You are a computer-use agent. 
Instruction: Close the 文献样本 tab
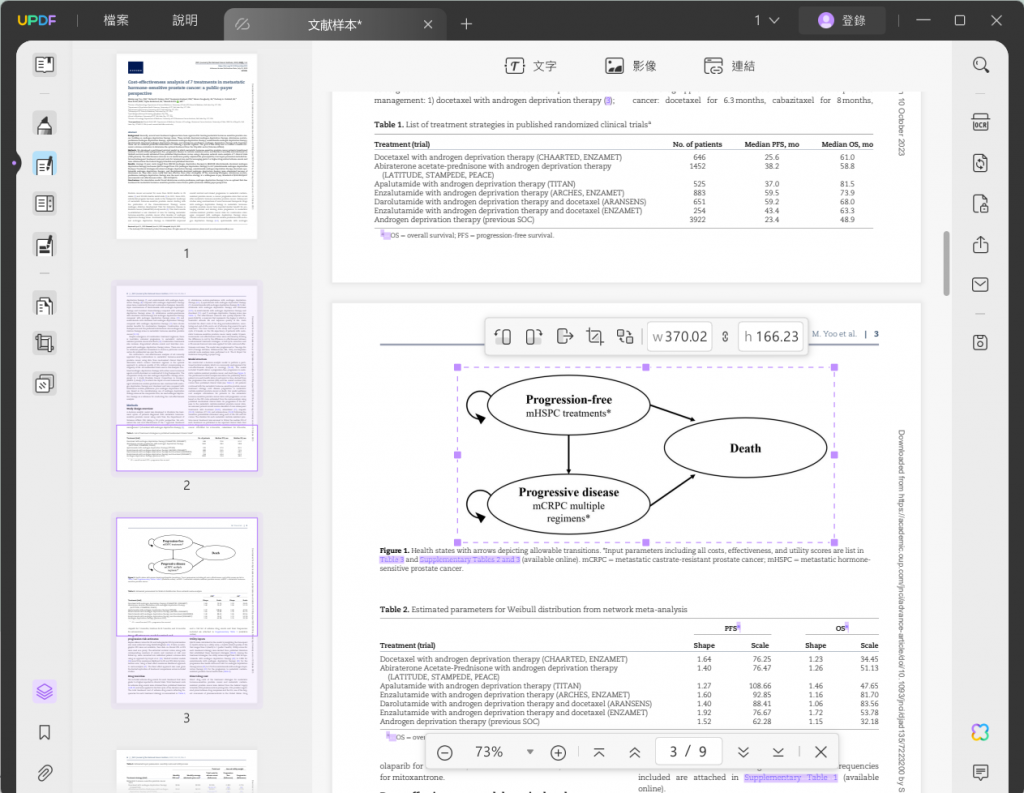428,25
